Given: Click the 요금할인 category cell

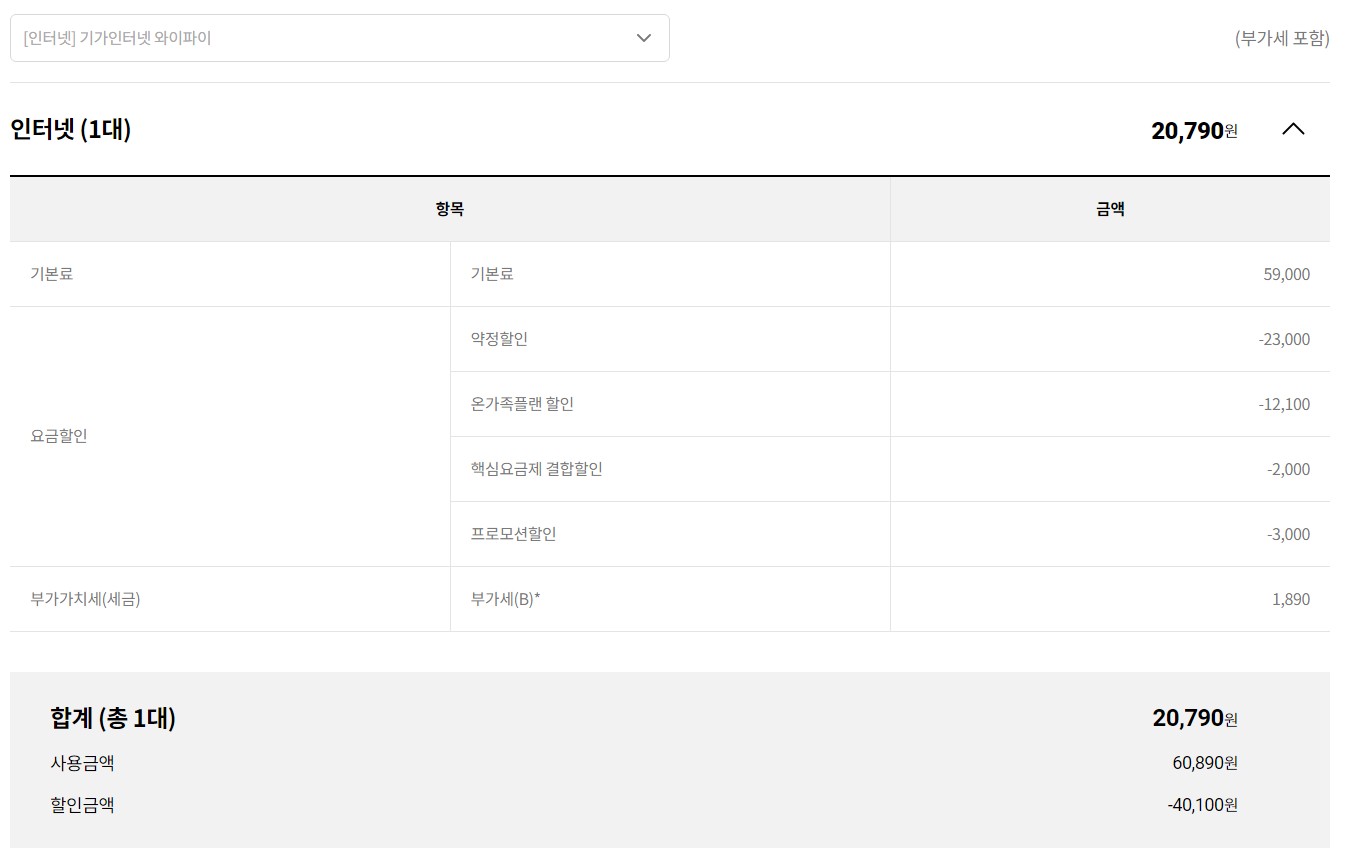Looking at the screenshot, I should pos(59,436).
